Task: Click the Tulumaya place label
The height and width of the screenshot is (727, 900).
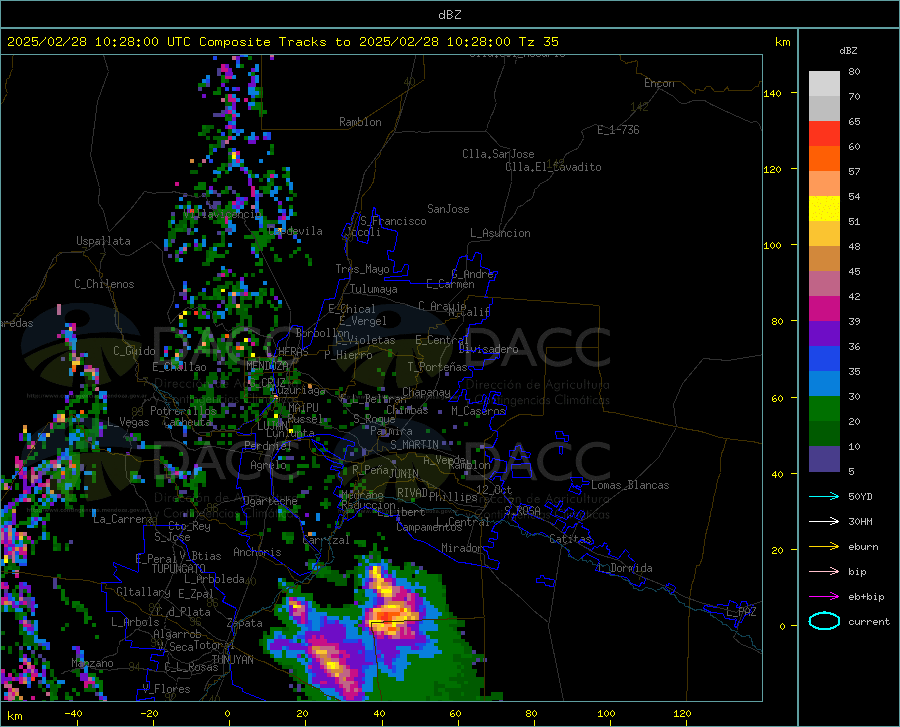Action: pyautogui.click(x=374, y=289)
